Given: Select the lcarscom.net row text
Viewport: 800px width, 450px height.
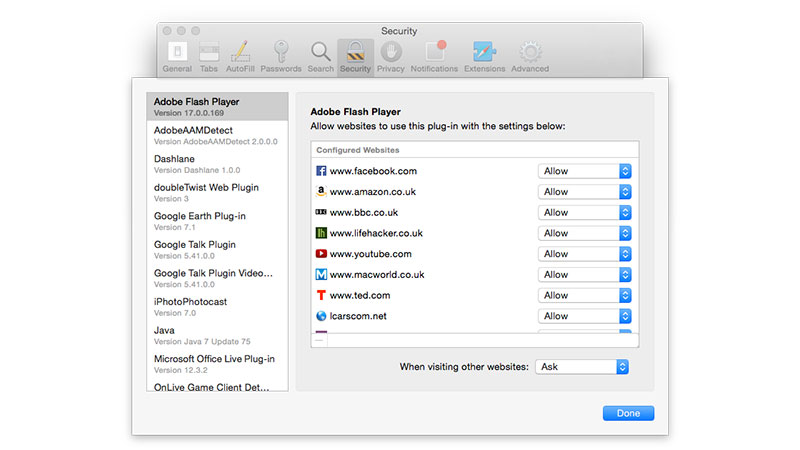Looking at the screenshot, I should coord(358,316).
